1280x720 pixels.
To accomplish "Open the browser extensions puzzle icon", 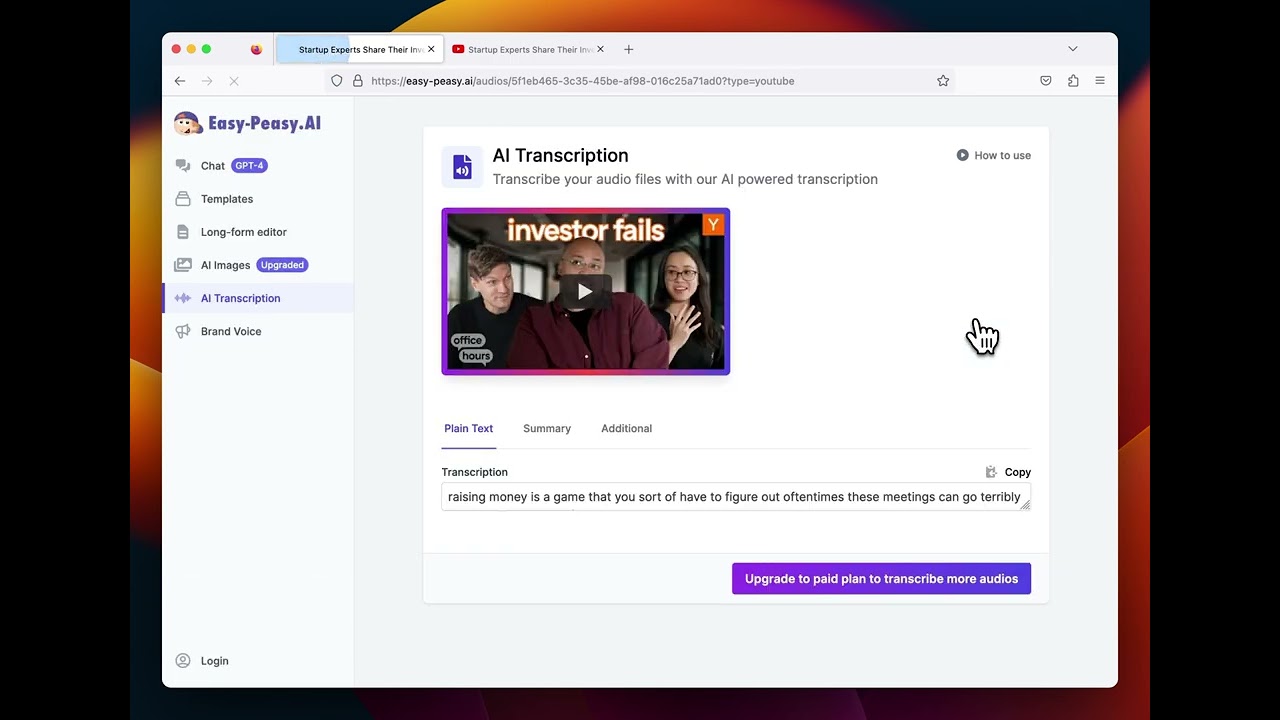I will (x=1073, y=81).
